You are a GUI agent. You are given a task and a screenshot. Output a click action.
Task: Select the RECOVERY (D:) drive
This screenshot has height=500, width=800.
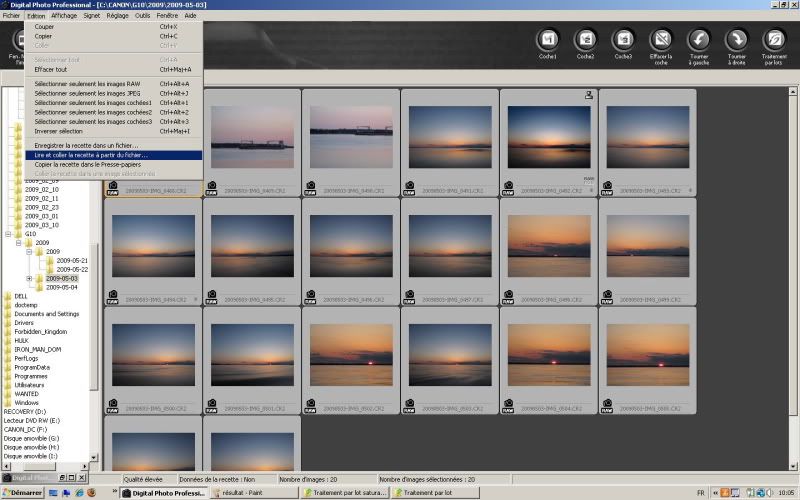25,412
